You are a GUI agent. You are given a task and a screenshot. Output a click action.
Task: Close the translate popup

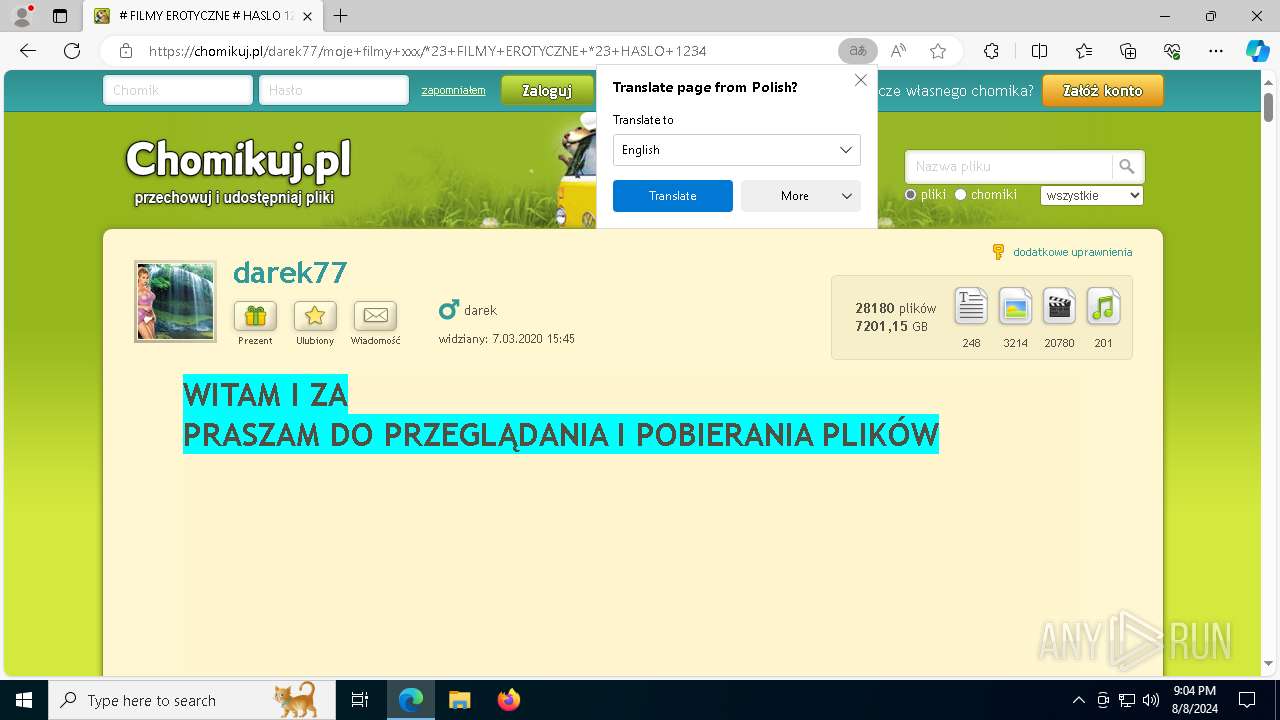[x=860, y=80]
